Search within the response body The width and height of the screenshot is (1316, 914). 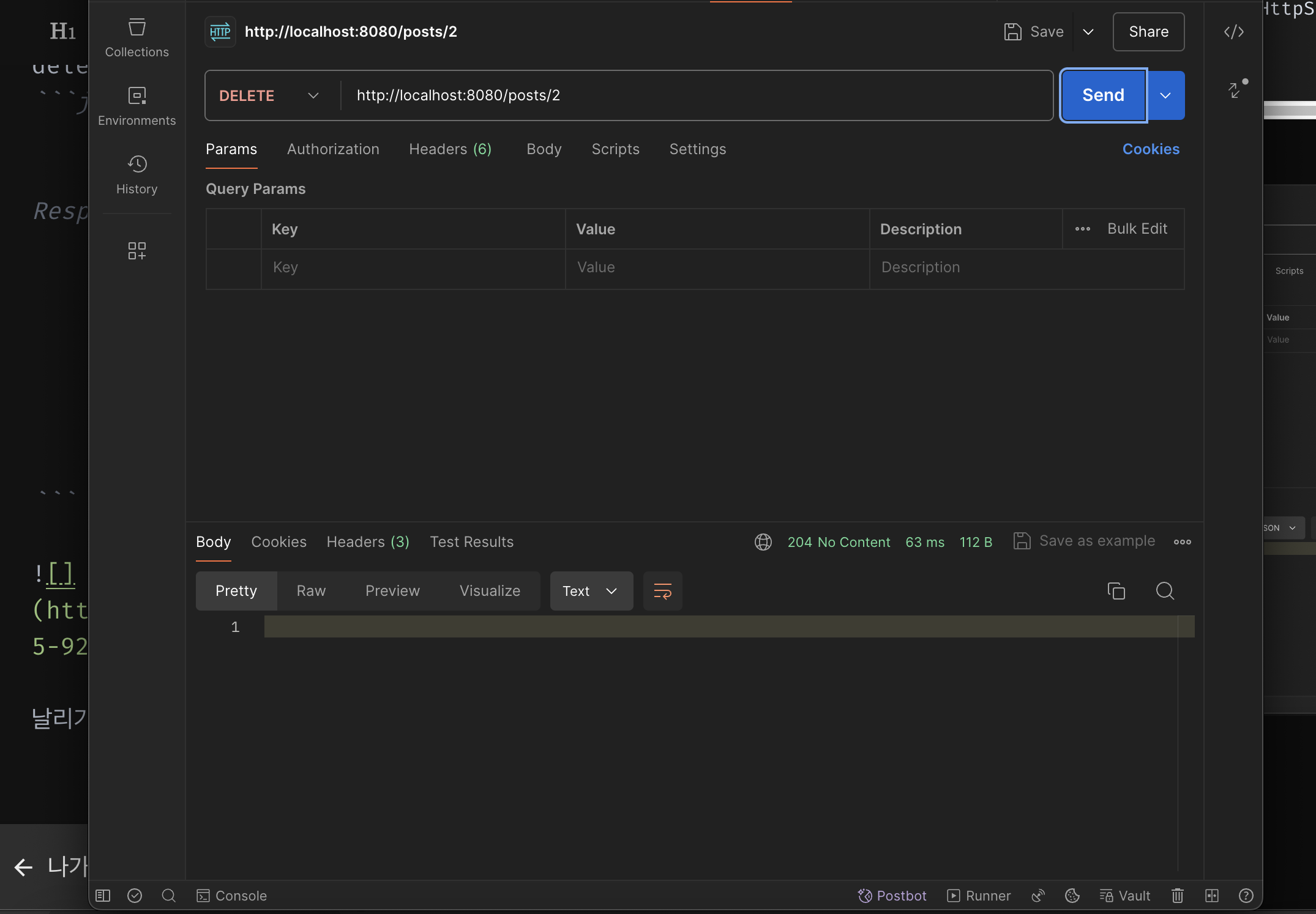coord(1165,591)
